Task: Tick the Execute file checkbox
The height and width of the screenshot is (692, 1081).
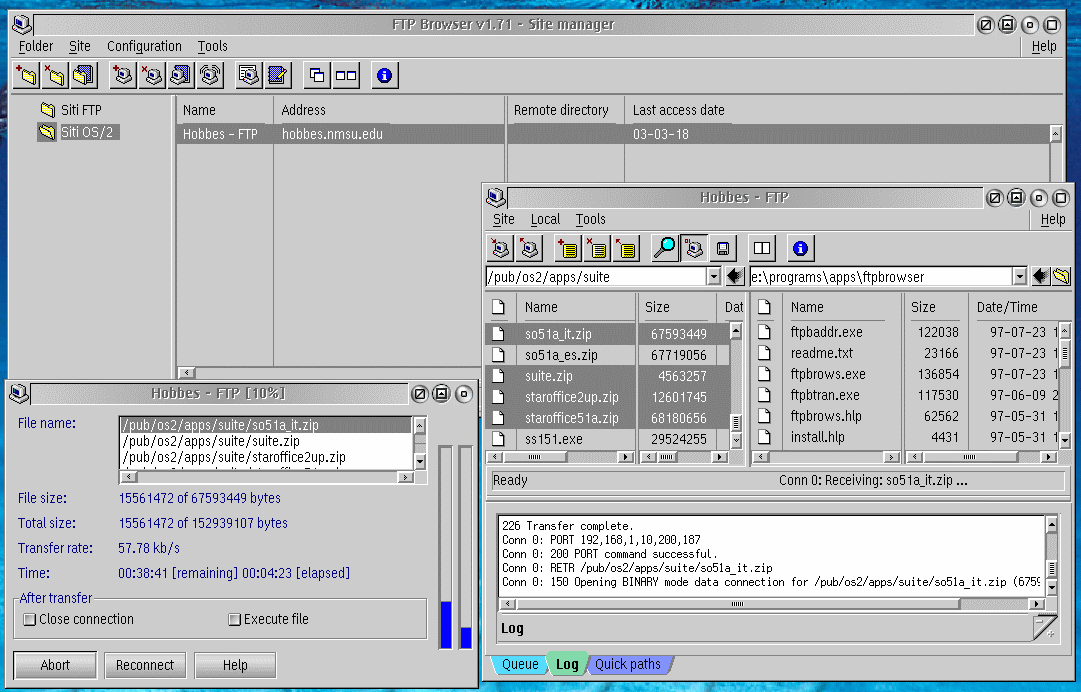Action: point(234,620)
